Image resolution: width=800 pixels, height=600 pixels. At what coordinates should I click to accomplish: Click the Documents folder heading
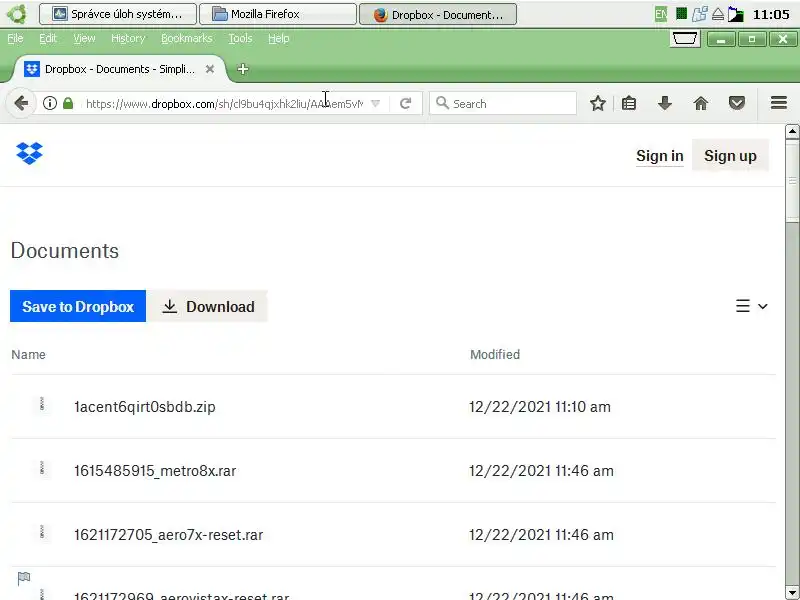(x=65, y=251)
